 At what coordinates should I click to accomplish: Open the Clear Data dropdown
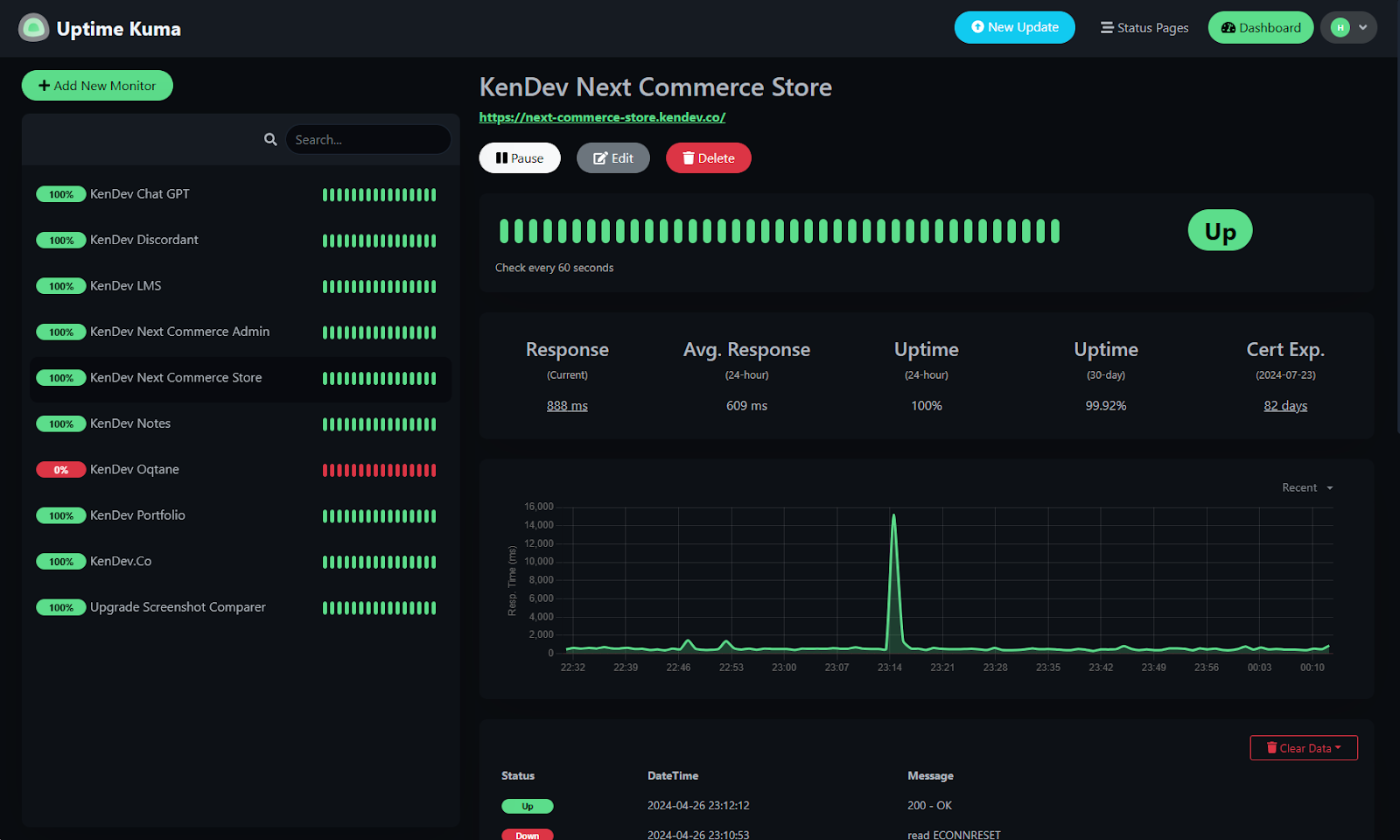click(x=1304, y=748)
